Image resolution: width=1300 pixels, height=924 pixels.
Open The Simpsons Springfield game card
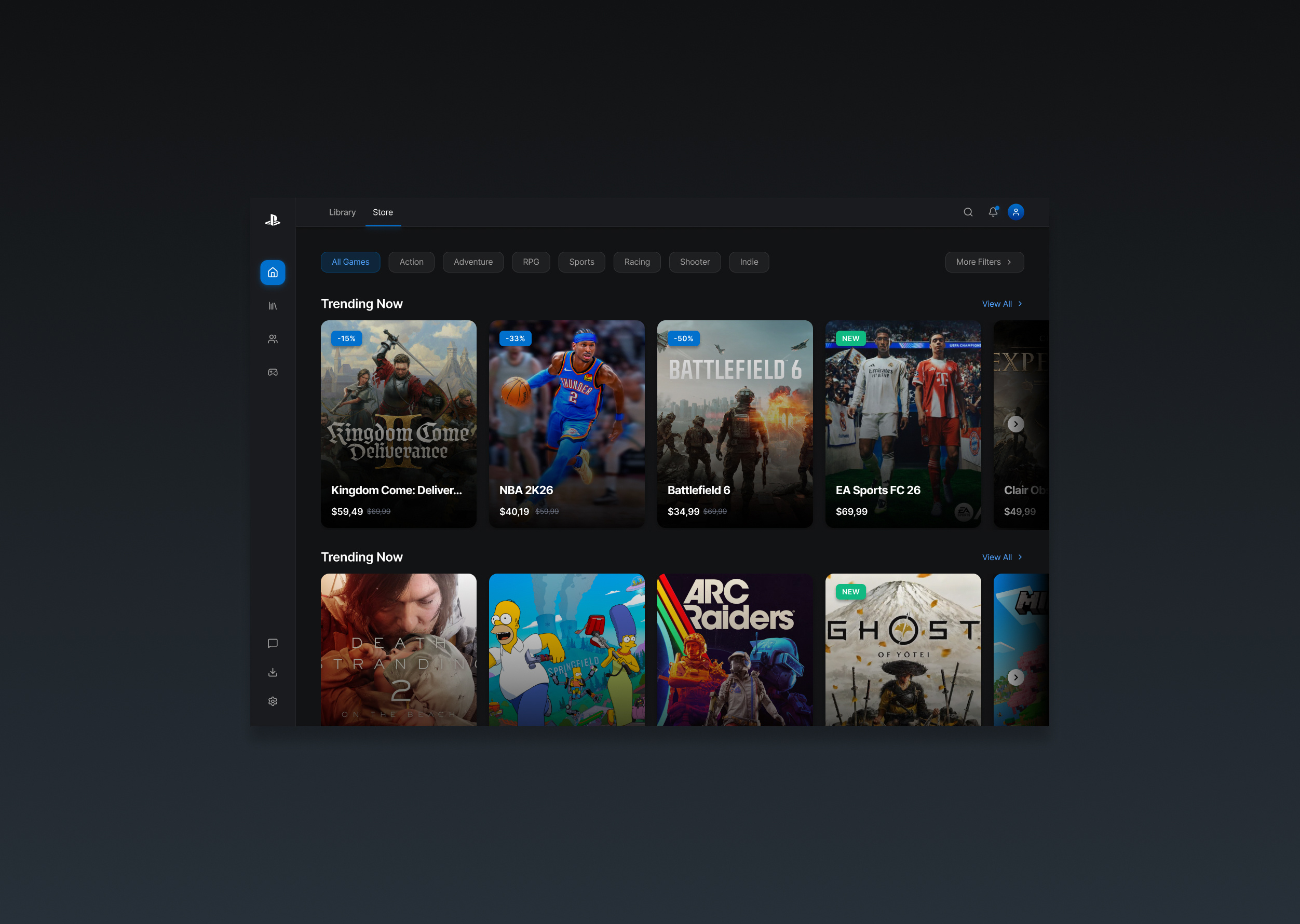566,650
